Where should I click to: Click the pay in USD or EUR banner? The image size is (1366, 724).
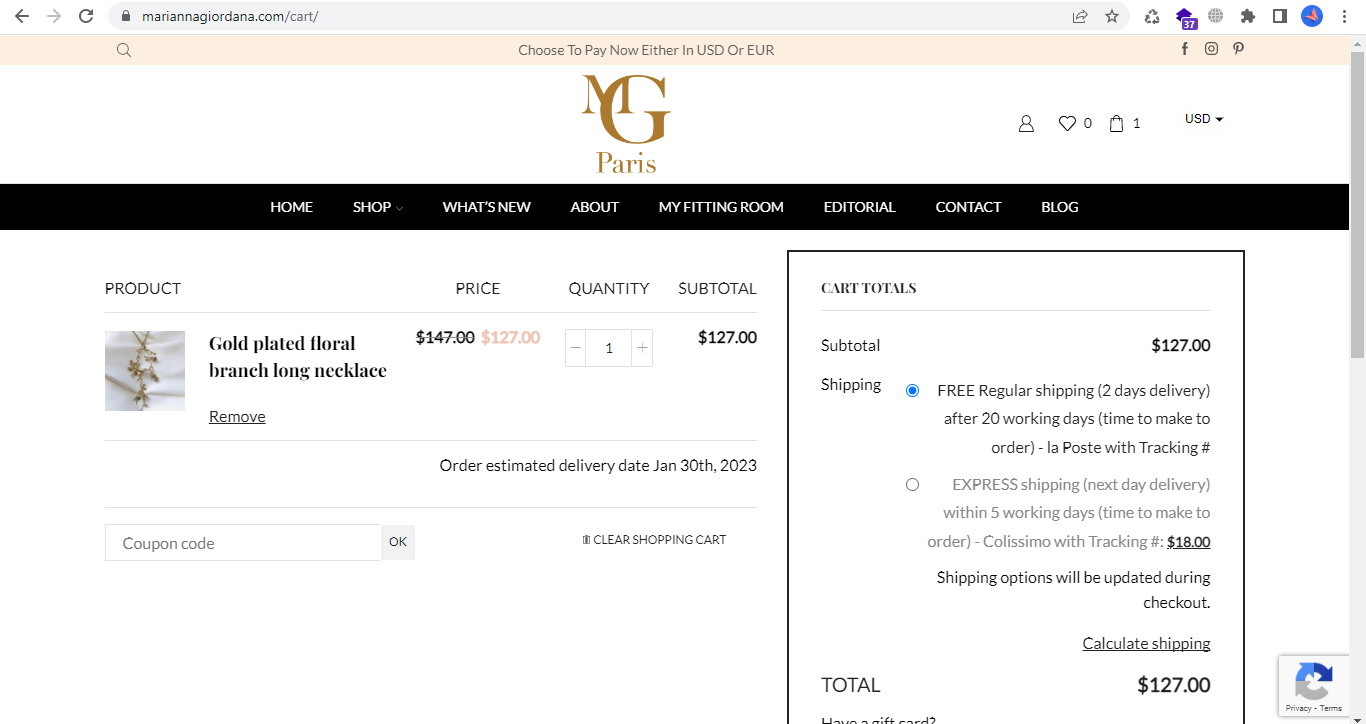click(646, 50)
